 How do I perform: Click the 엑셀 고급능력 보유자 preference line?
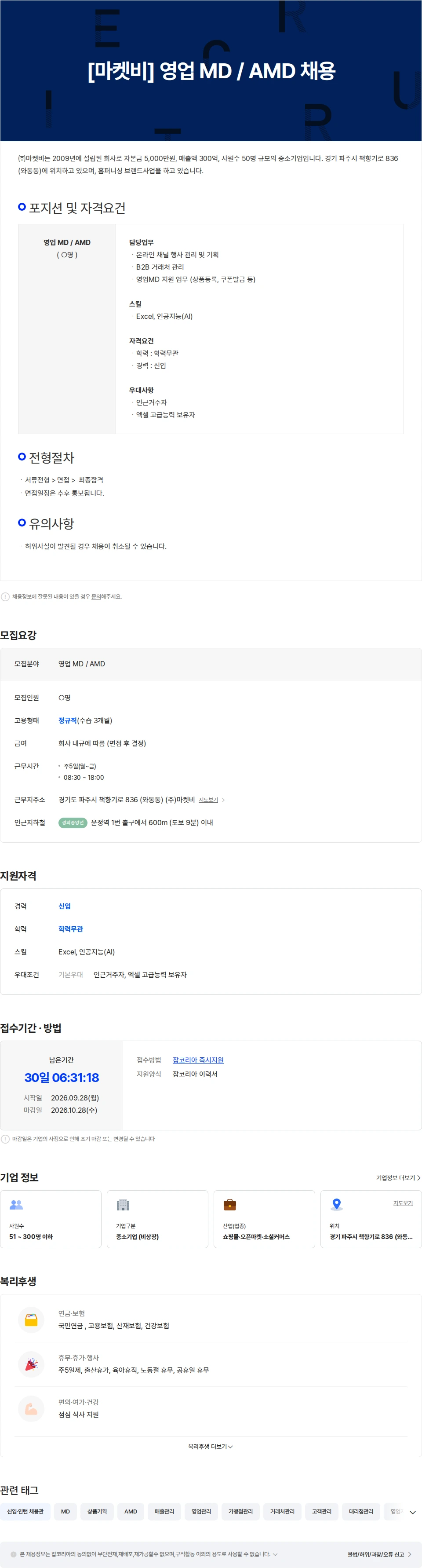(165, 415)
